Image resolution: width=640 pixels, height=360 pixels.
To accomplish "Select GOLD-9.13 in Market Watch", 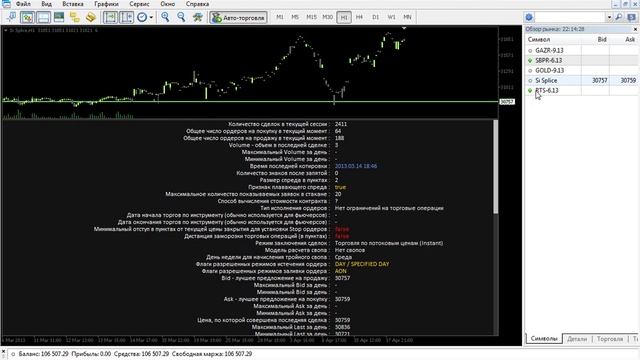I will coord(549,71).
